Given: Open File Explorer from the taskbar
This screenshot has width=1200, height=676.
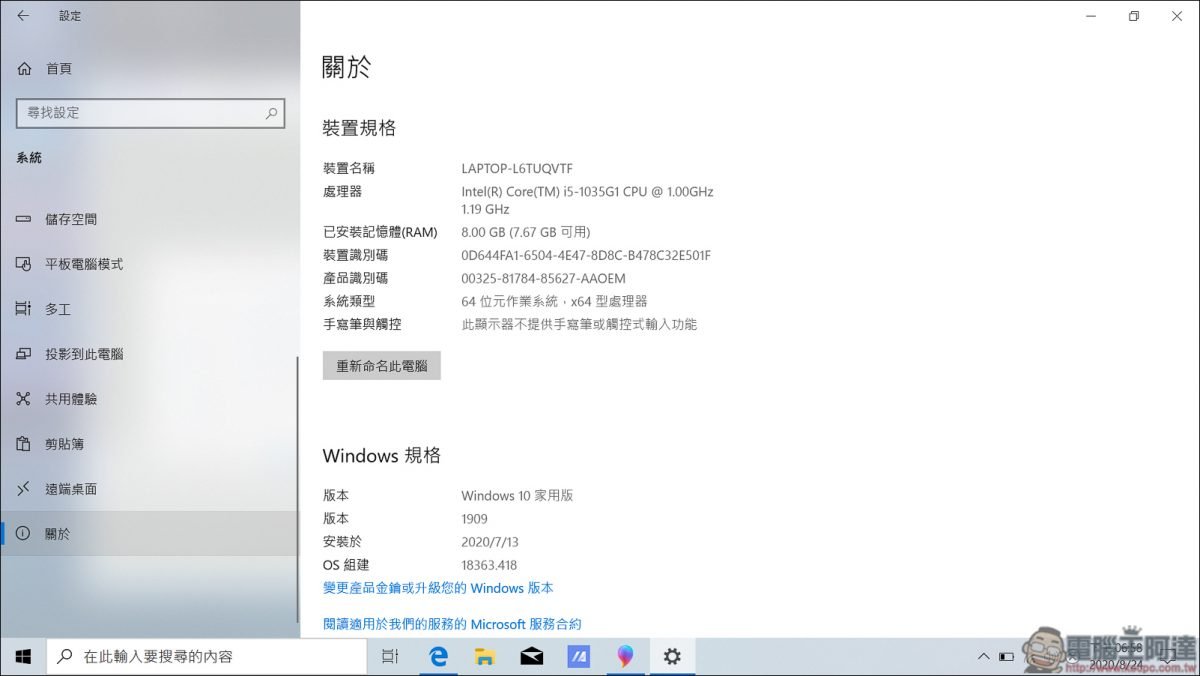Looking at the screenshot, I should pos(485,657).
